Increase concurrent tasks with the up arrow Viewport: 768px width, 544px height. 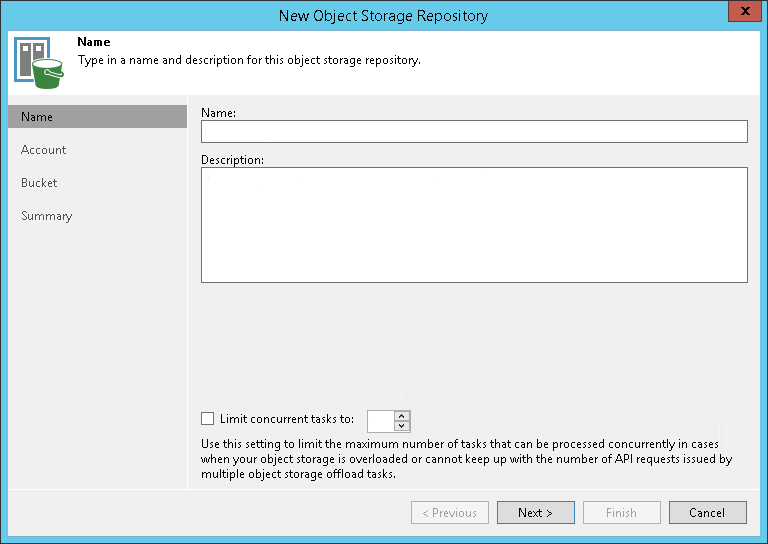402,415
